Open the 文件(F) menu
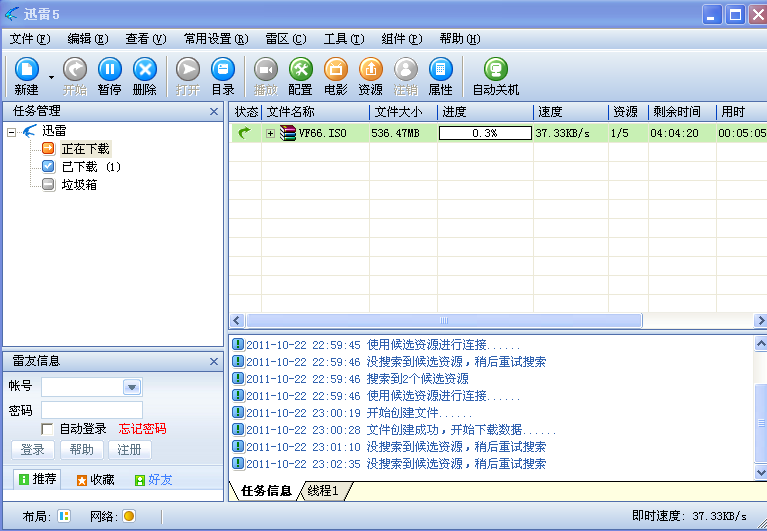767x531 pixels. [x=30, y=39]
